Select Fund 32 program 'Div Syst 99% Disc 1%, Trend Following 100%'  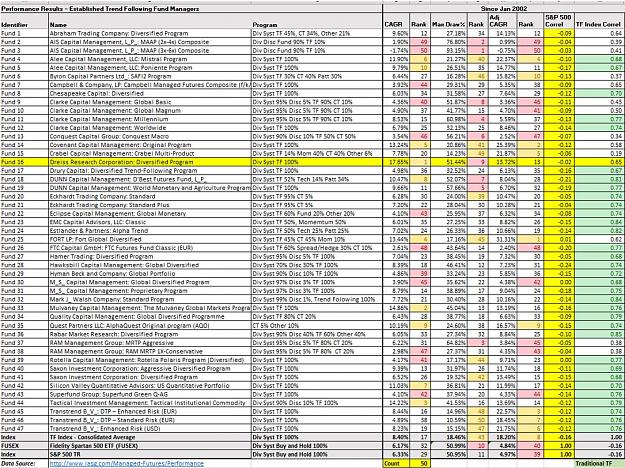pyautogui.click(x=317, y=299)
